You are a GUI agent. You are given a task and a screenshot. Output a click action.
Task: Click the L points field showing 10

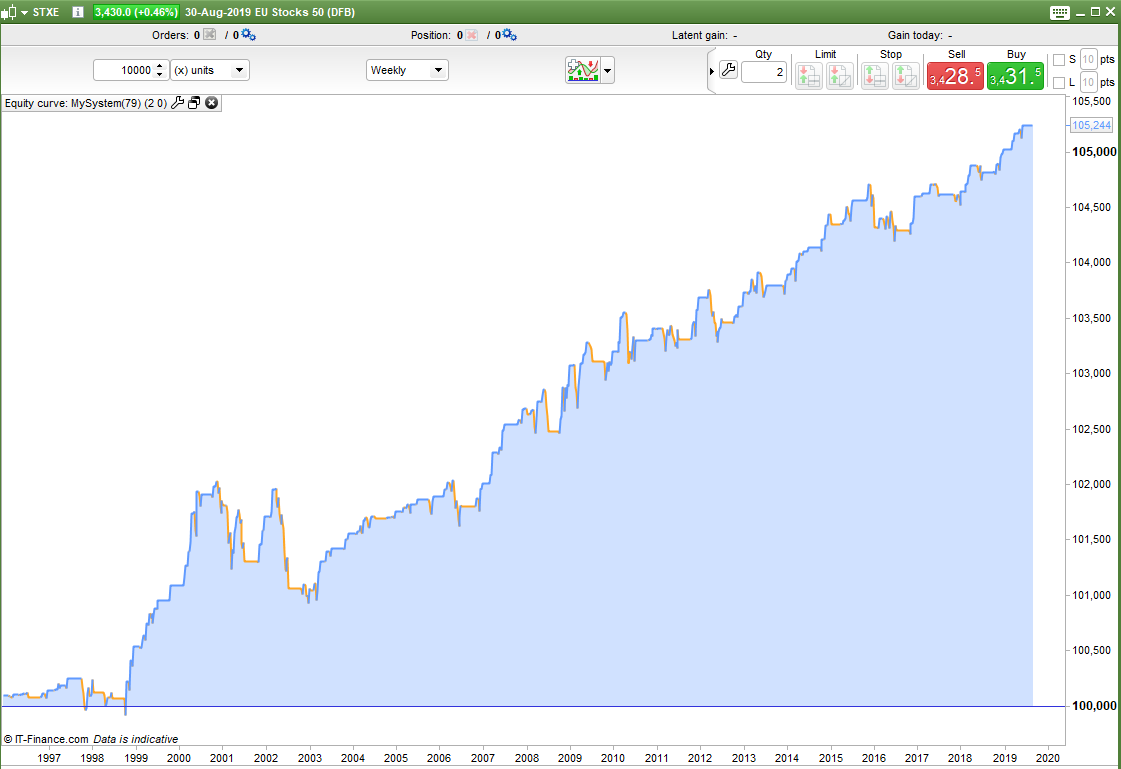tap(1088, 82)
